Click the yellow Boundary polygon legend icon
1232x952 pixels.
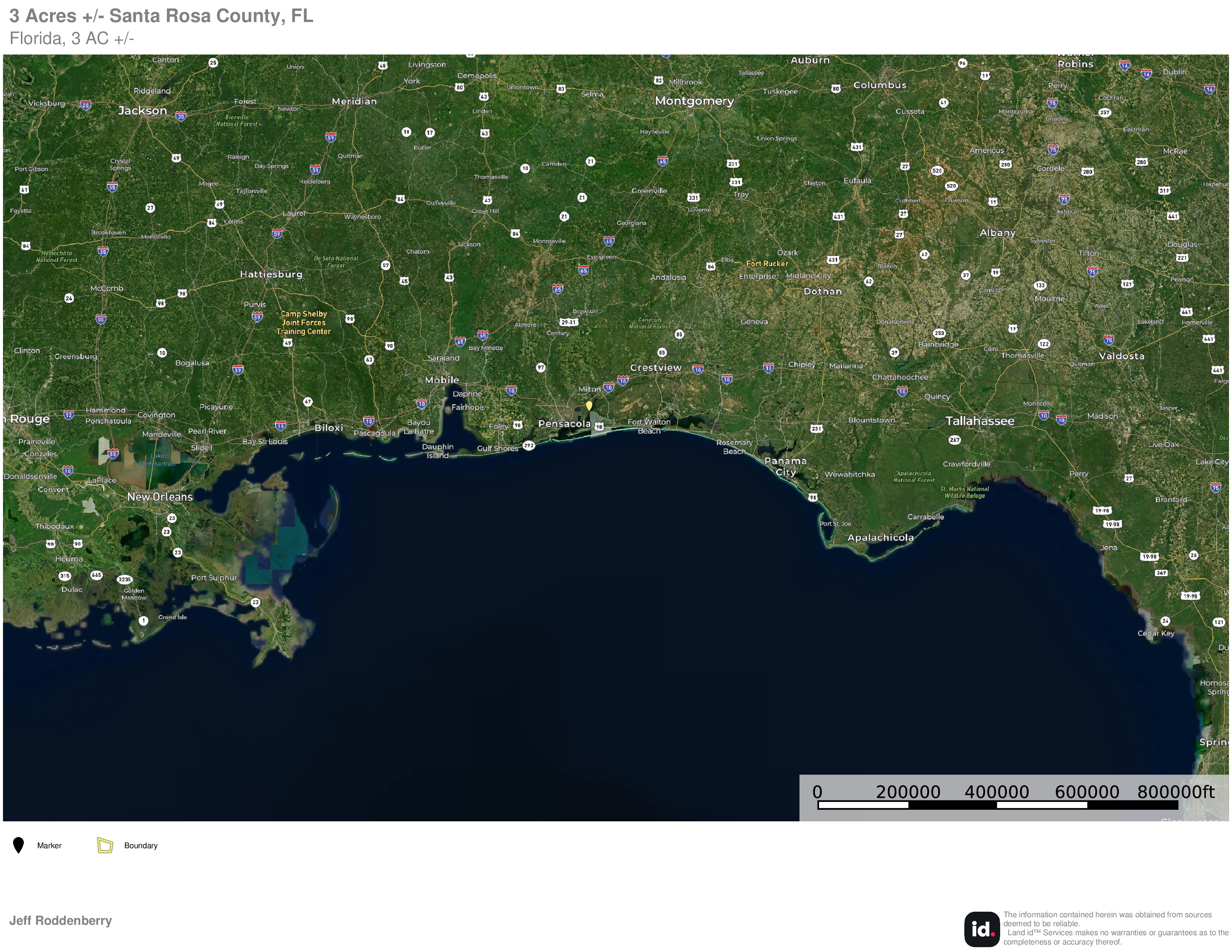pyautogui.click(x=105, y=845)
